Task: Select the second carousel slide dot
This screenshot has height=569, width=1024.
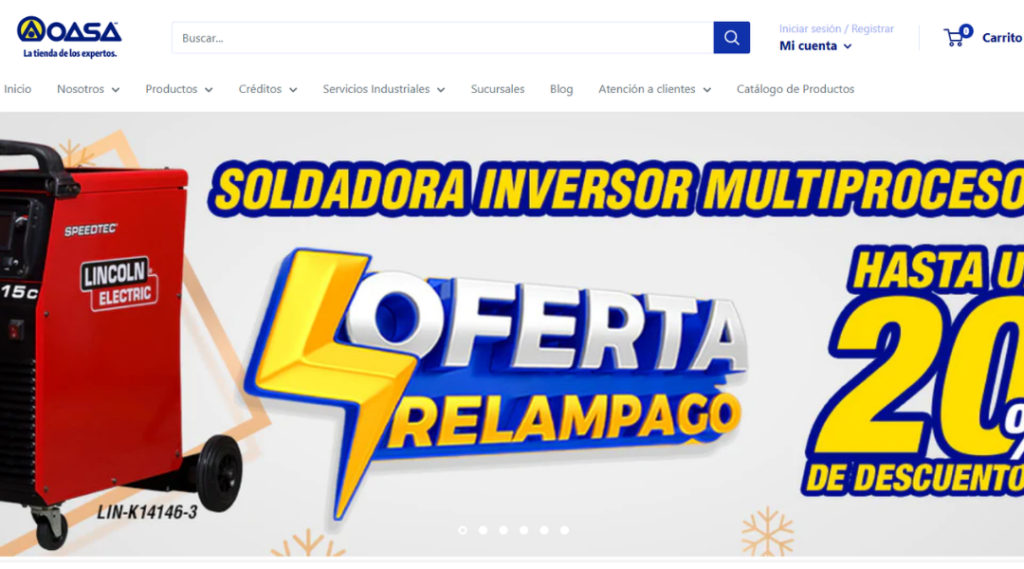Action: tap(483, 530)
